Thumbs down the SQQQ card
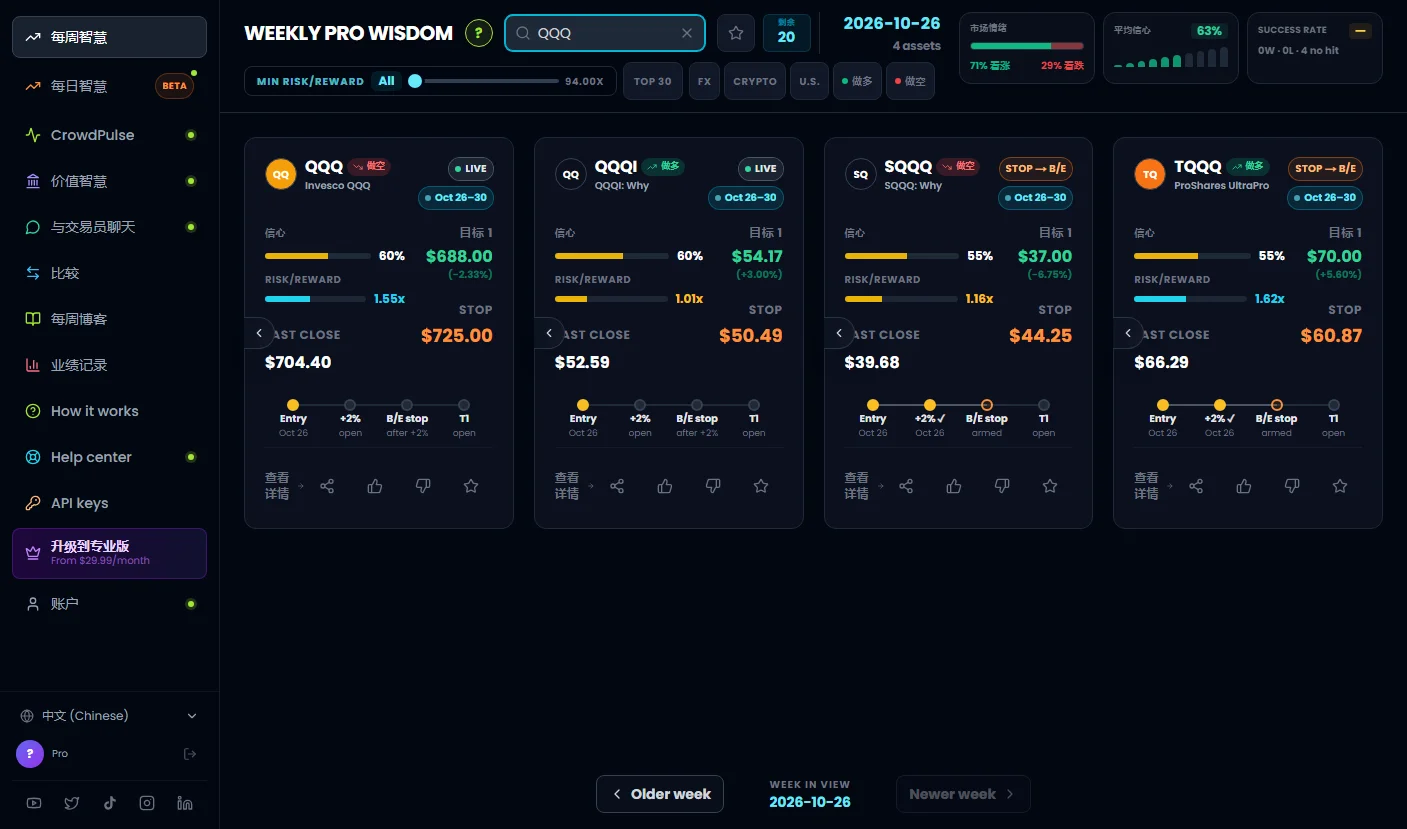The height and width of the screenshot is (829, 1407). (1002, 486)
